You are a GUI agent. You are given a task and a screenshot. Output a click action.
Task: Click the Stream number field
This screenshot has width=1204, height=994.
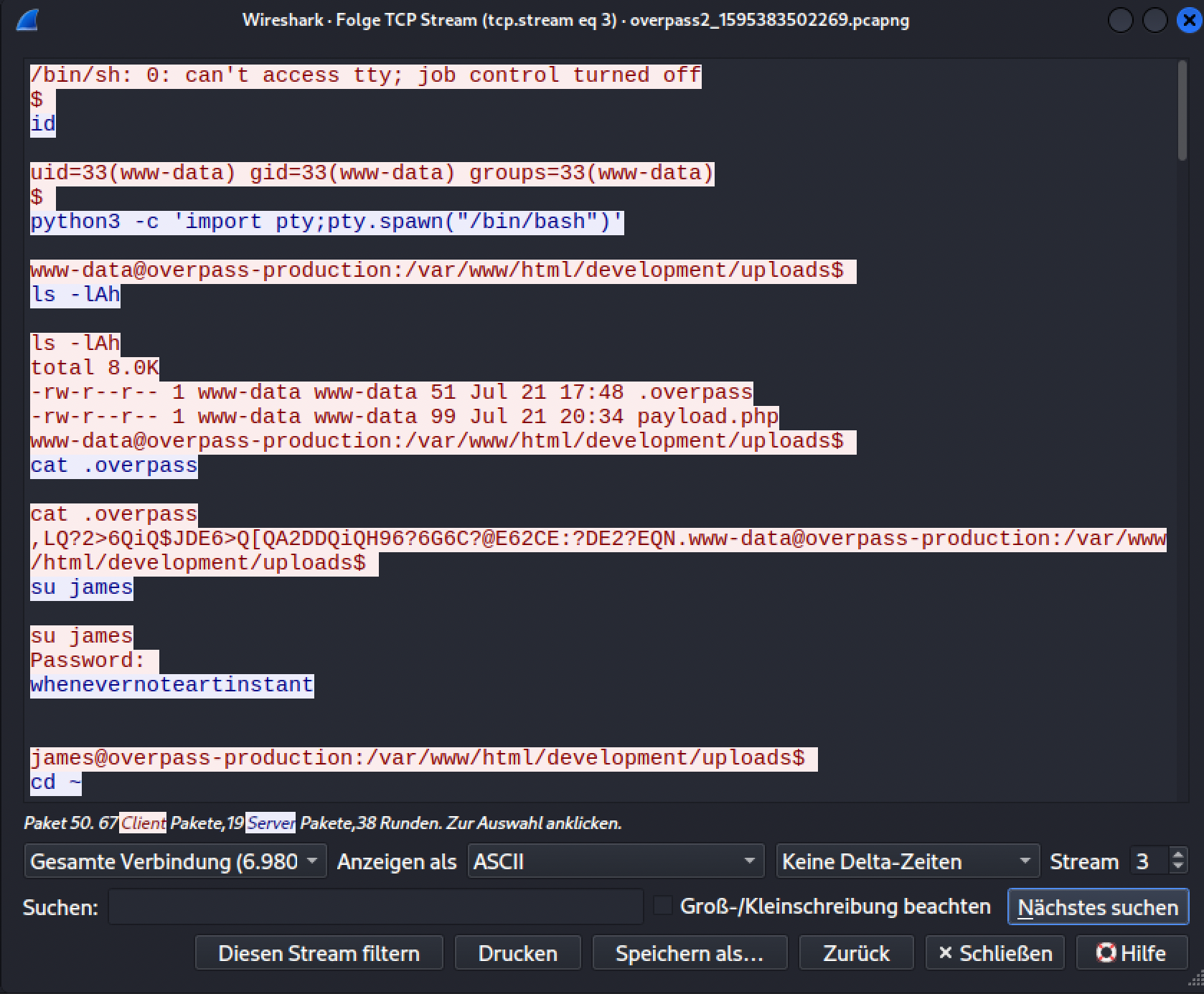[1149, 861]
